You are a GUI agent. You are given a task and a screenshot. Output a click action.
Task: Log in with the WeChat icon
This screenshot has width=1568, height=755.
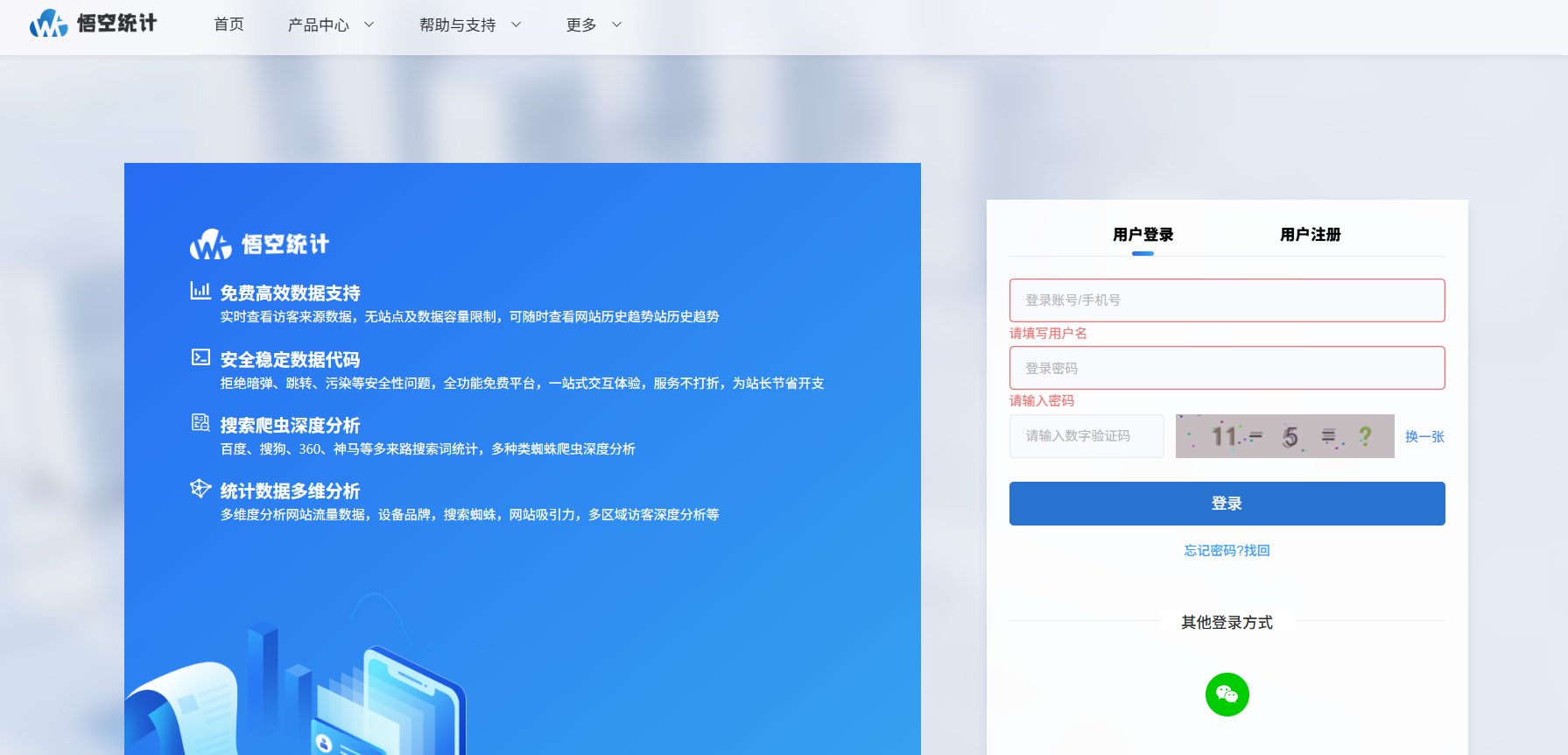tap(1227, 695)
